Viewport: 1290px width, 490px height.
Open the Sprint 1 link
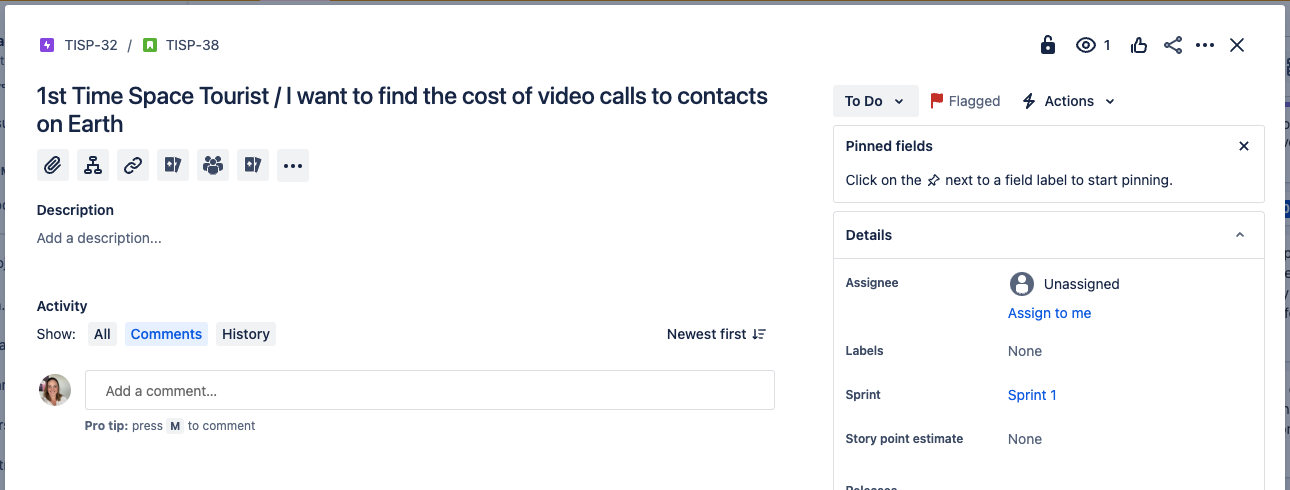click(x=1032, y=395)
